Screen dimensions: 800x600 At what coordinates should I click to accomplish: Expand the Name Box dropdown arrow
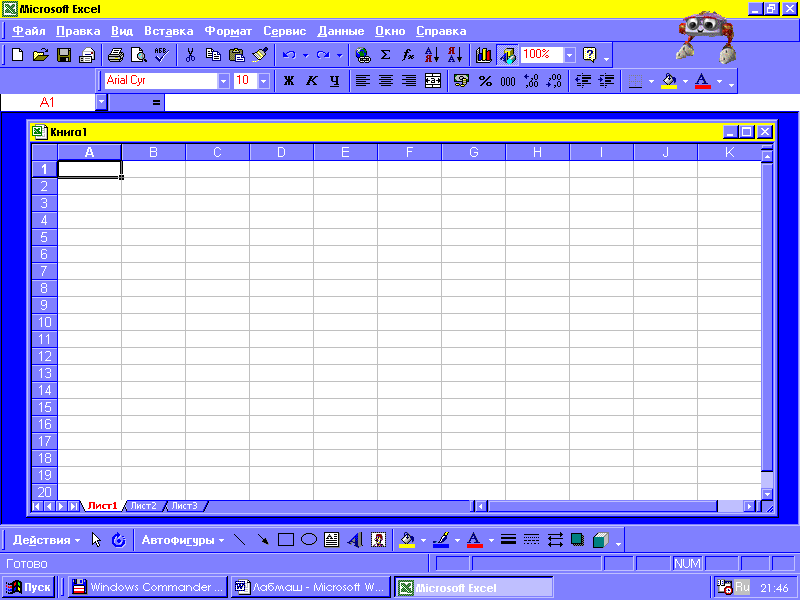pyautogui.click(x=101, y=103)
